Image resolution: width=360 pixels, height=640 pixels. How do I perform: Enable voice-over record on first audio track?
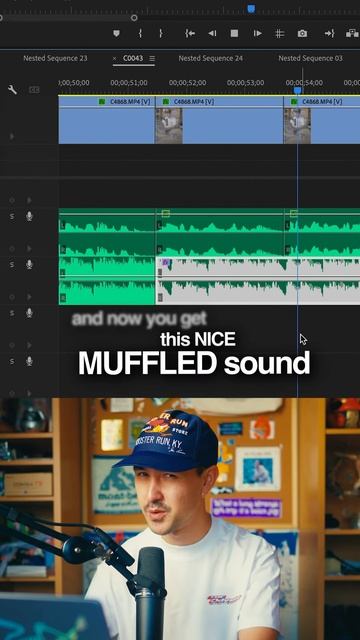(x=29, y=216)
